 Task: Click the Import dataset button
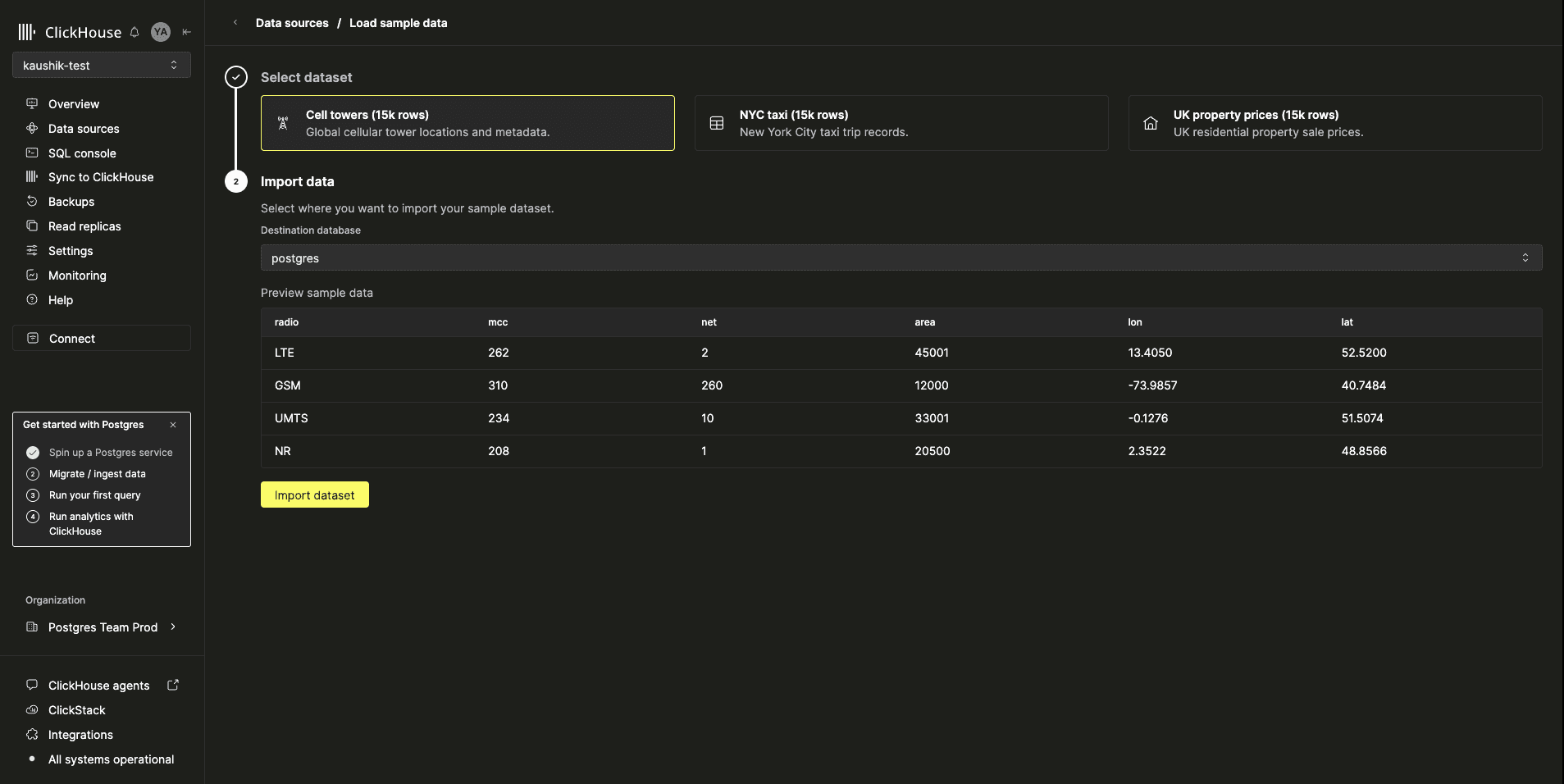click(315, 495)
